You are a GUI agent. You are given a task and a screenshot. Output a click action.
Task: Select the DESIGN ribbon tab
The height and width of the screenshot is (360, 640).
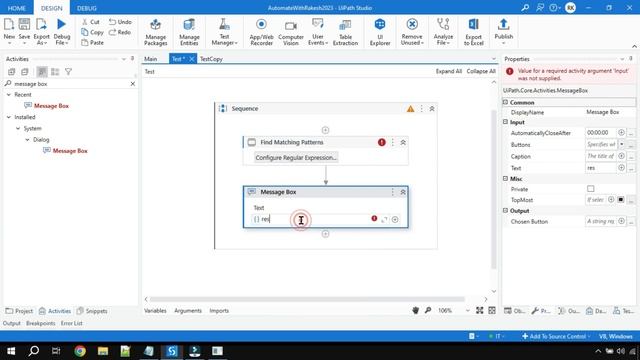pyautogui.click(x=51, y=8)
